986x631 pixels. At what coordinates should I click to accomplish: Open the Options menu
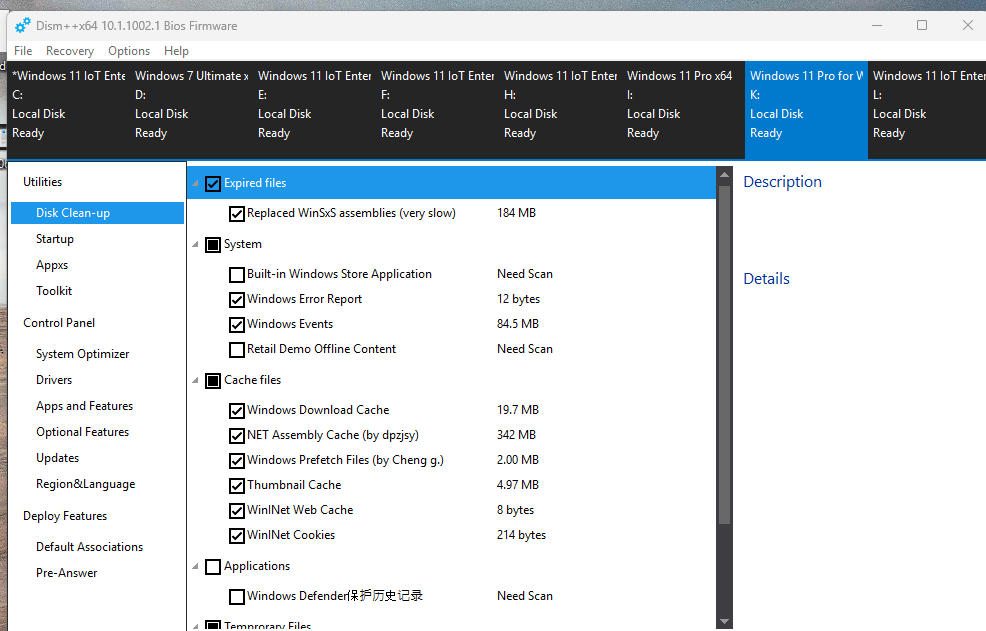pos(129,51)
